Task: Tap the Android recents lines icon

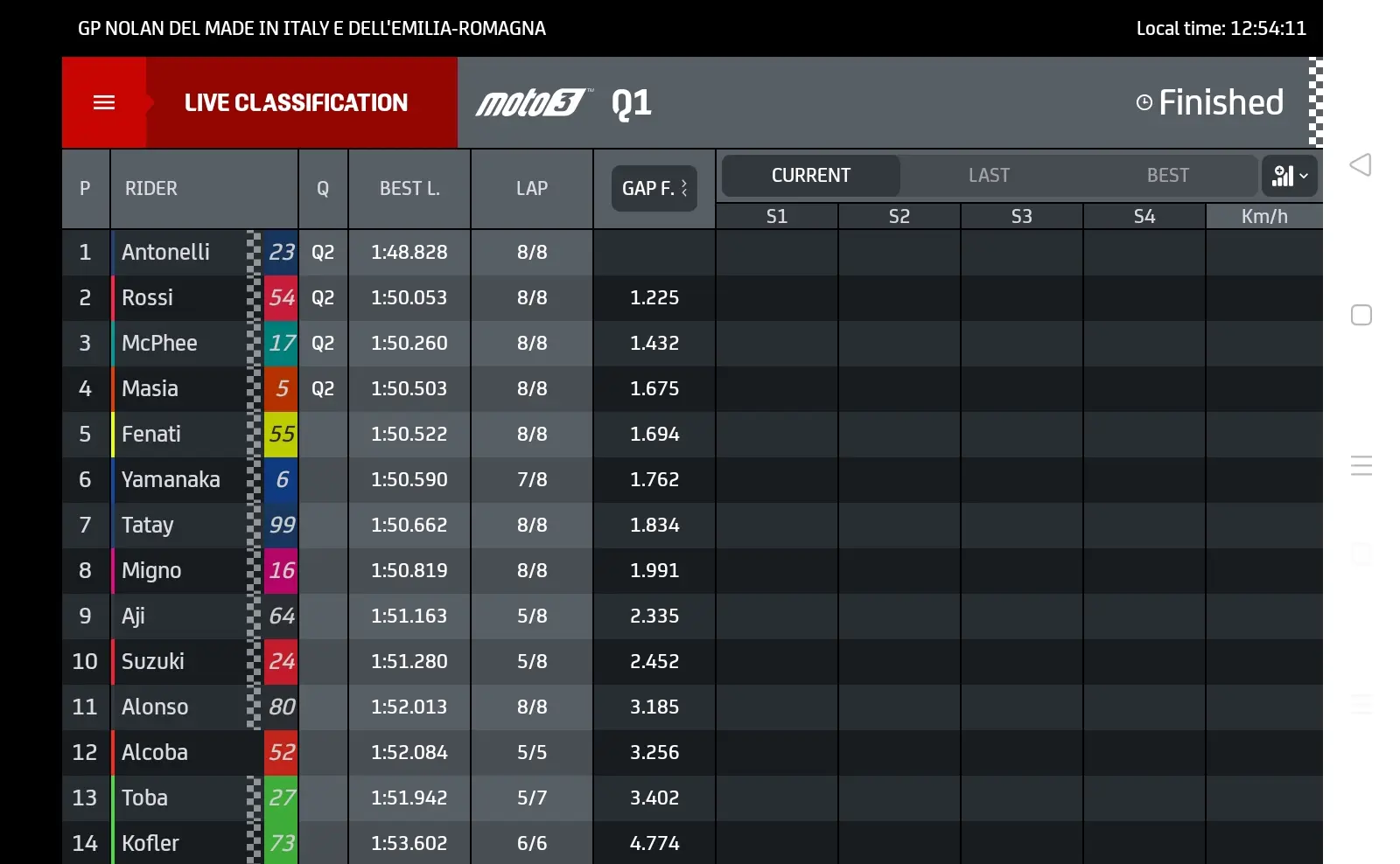Action: click(1361, 465)
